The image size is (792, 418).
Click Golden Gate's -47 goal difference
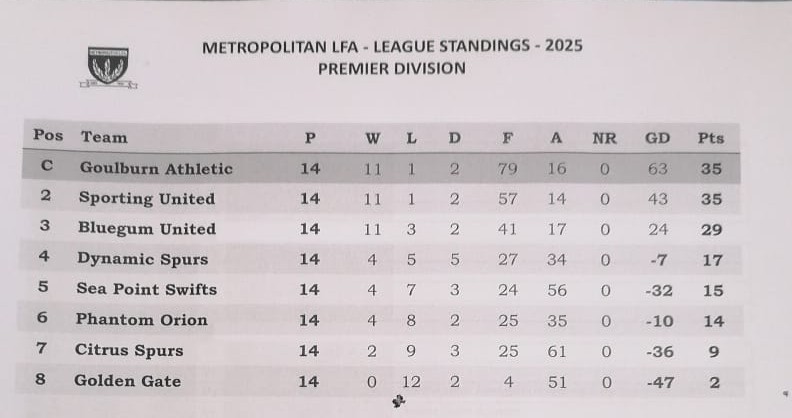click(657, 381)
